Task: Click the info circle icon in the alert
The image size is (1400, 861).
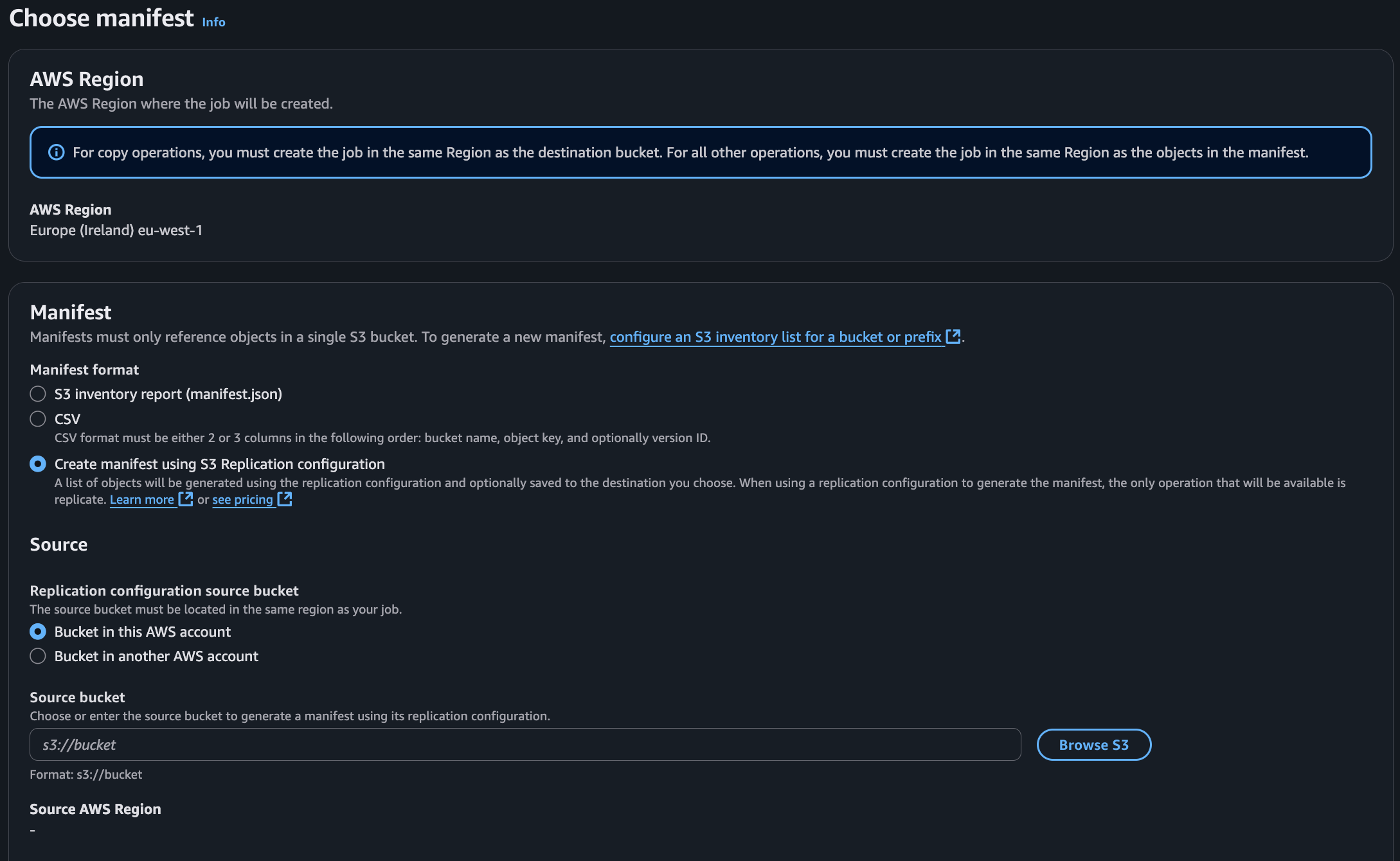Action: pyautogui.click(x=57, y=152)
